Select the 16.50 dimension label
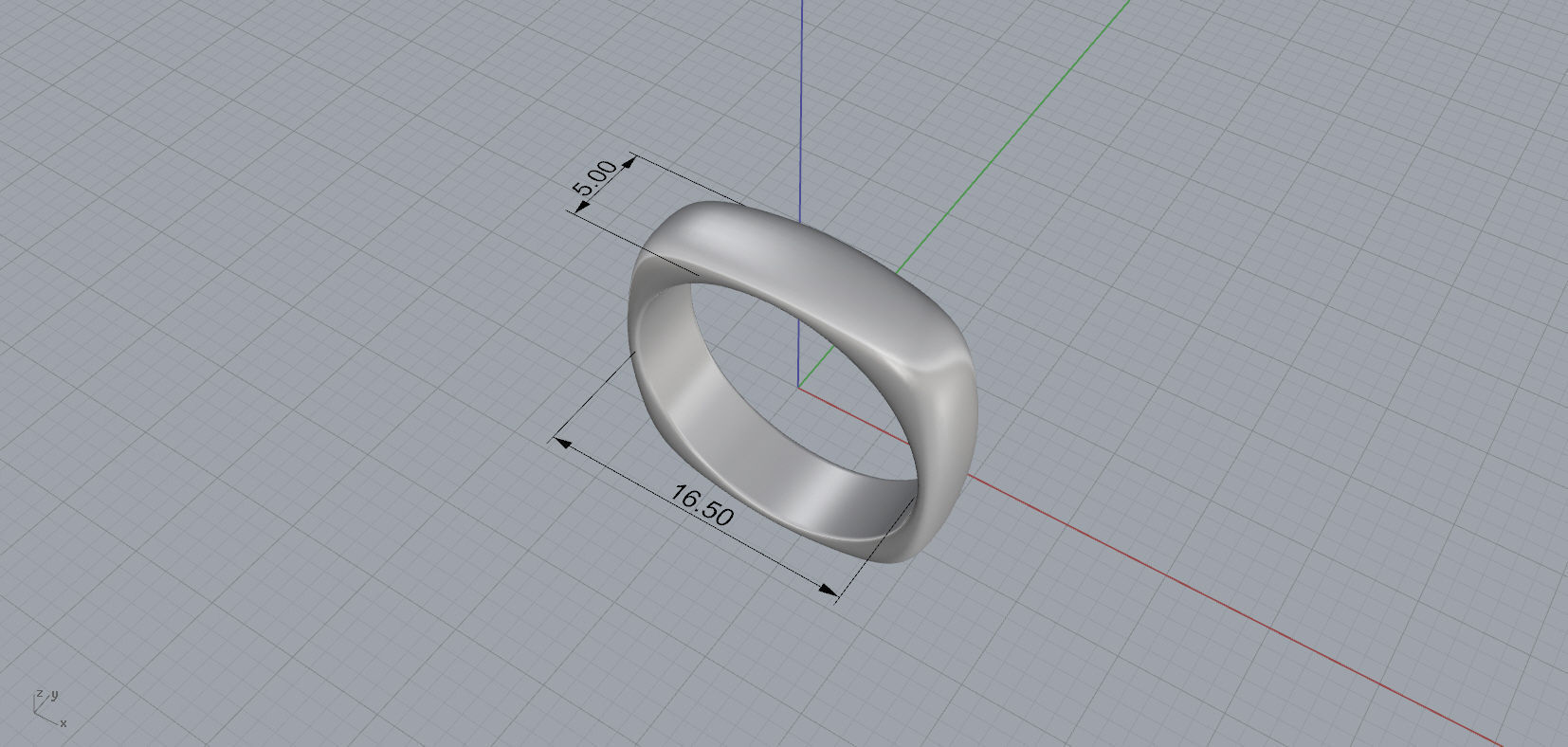The height and width of the screenshot is (747, 1568). (x=702, y=505)
